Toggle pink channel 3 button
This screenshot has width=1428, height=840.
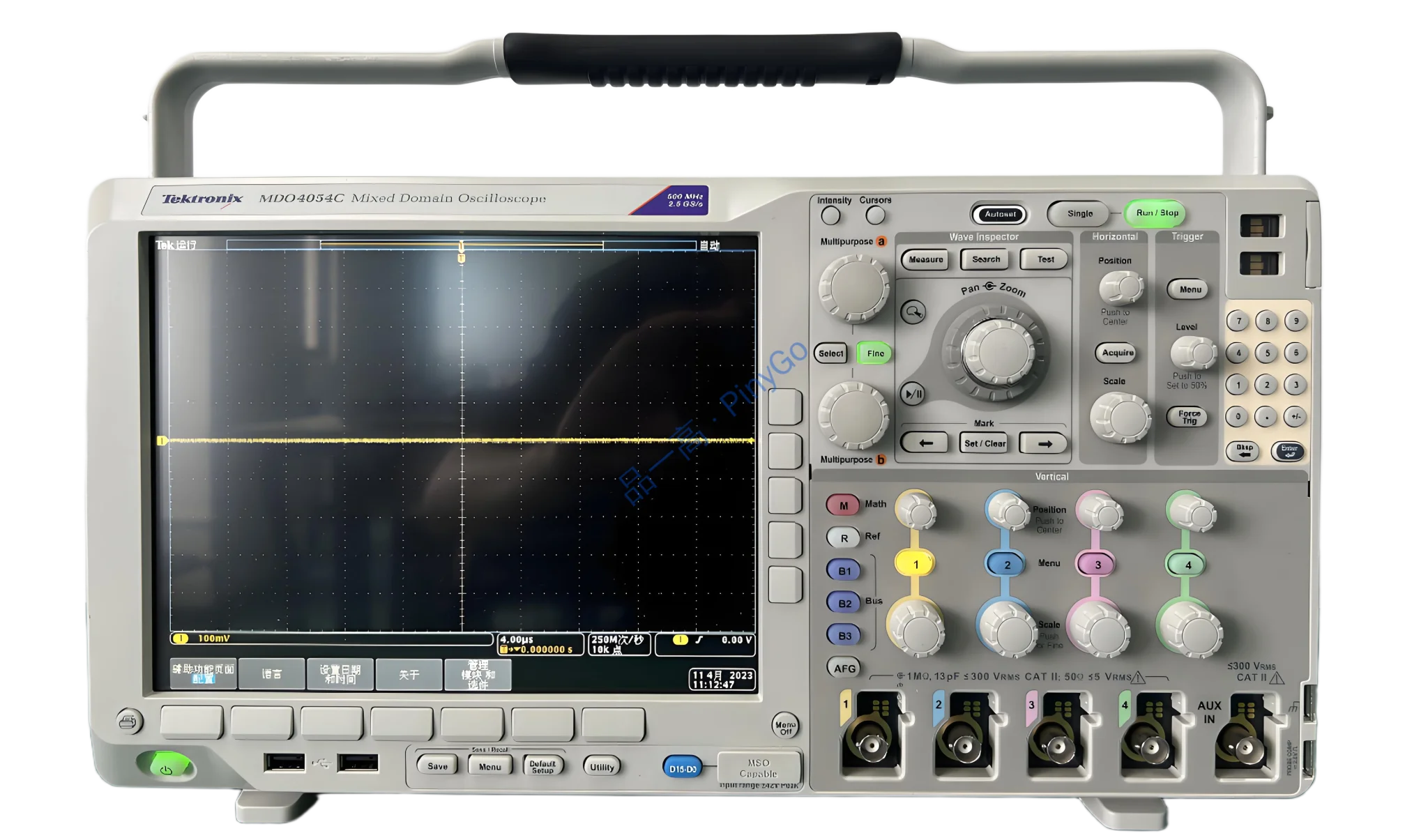coord(1097,564)
